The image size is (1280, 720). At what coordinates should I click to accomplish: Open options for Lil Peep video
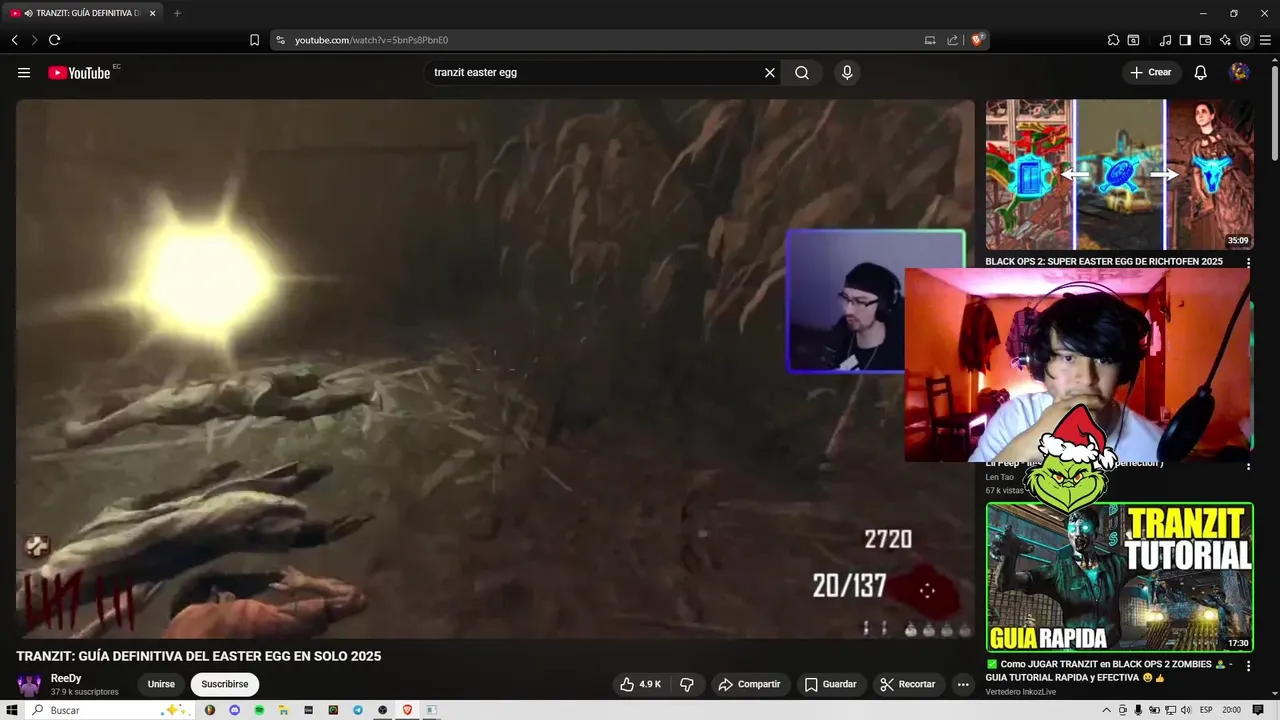click(x=1248, y=466)
